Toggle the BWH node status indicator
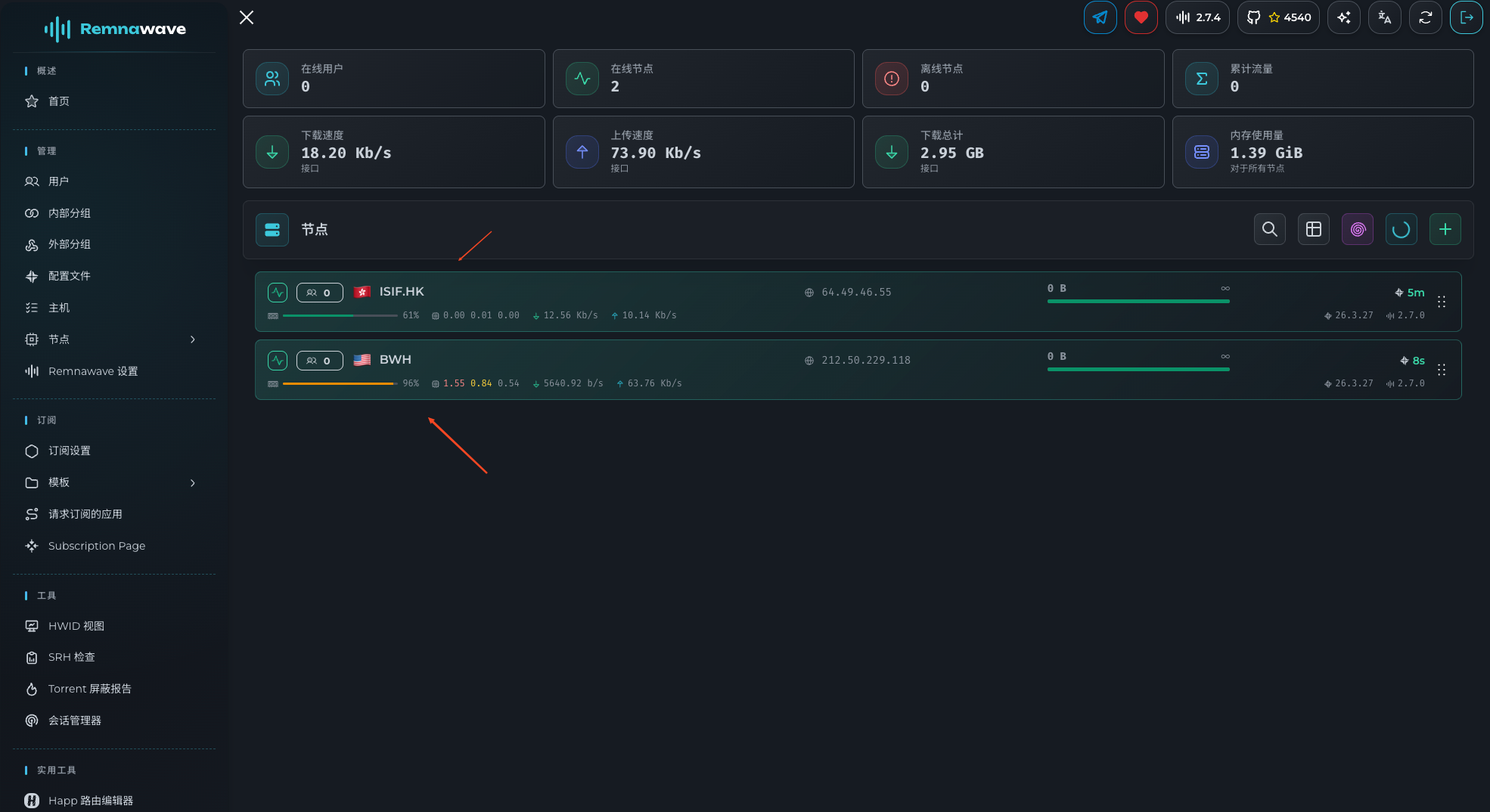The image size is (1490, 812). (278, 361)
